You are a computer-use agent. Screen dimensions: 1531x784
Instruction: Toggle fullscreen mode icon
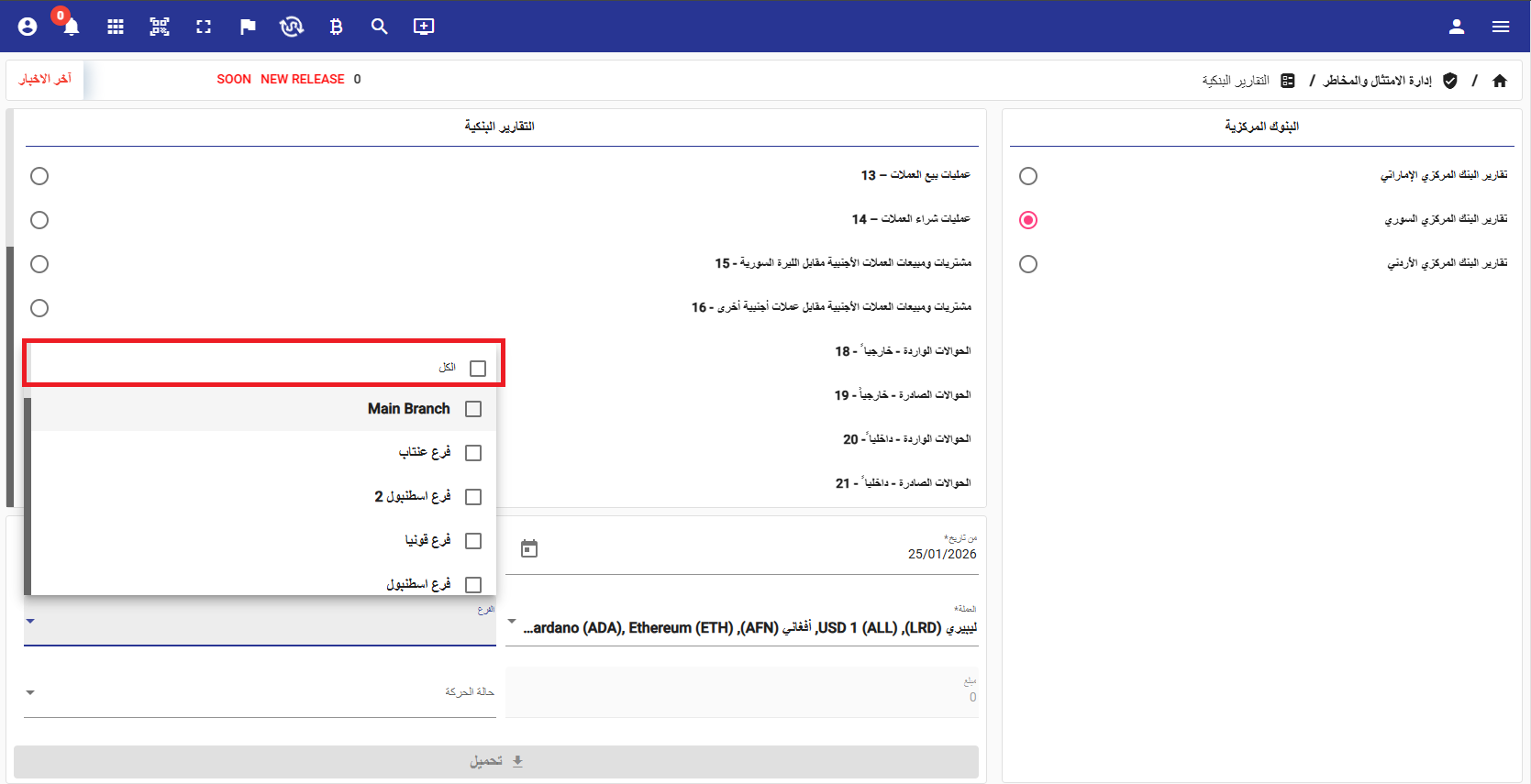click(204, 27)
